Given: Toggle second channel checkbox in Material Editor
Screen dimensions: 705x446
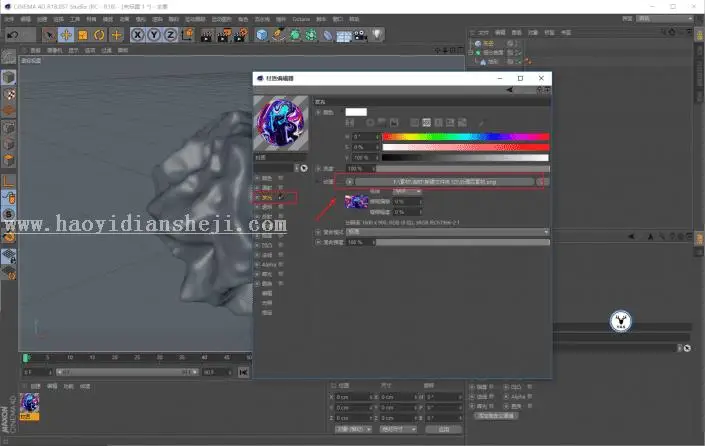Looking at the screenshot, I should tap(281, 187).
